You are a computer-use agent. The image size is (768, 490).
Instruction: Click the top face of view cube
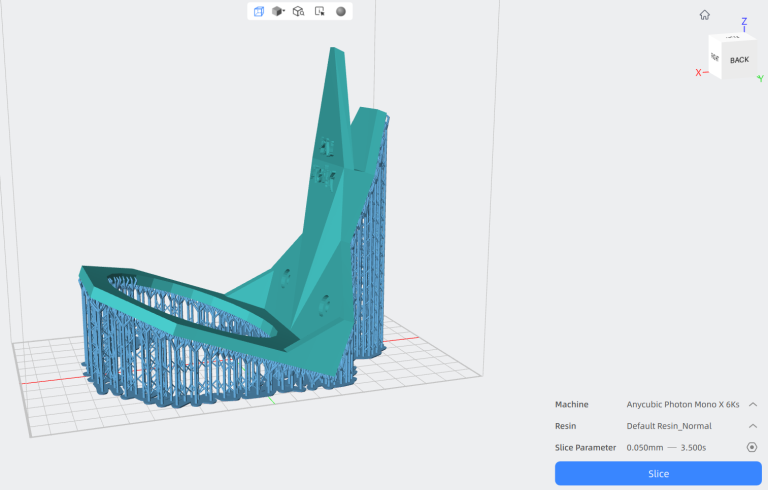(734, 38)
